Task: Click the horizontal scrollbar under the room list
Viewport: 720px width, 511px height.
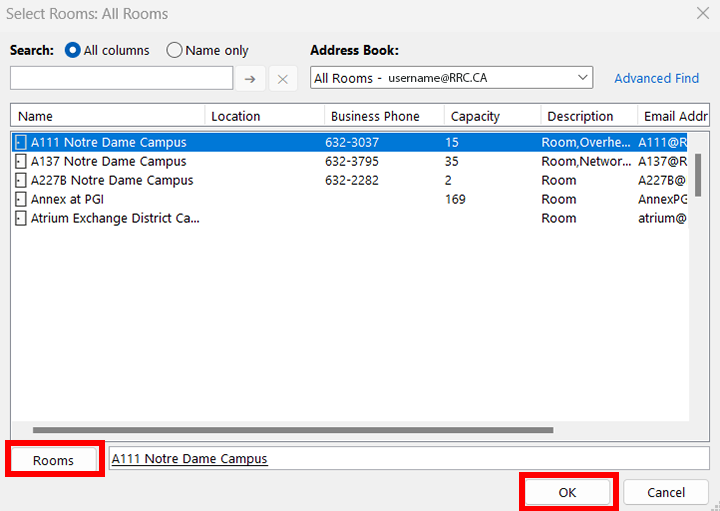Action: click(292, 430)
